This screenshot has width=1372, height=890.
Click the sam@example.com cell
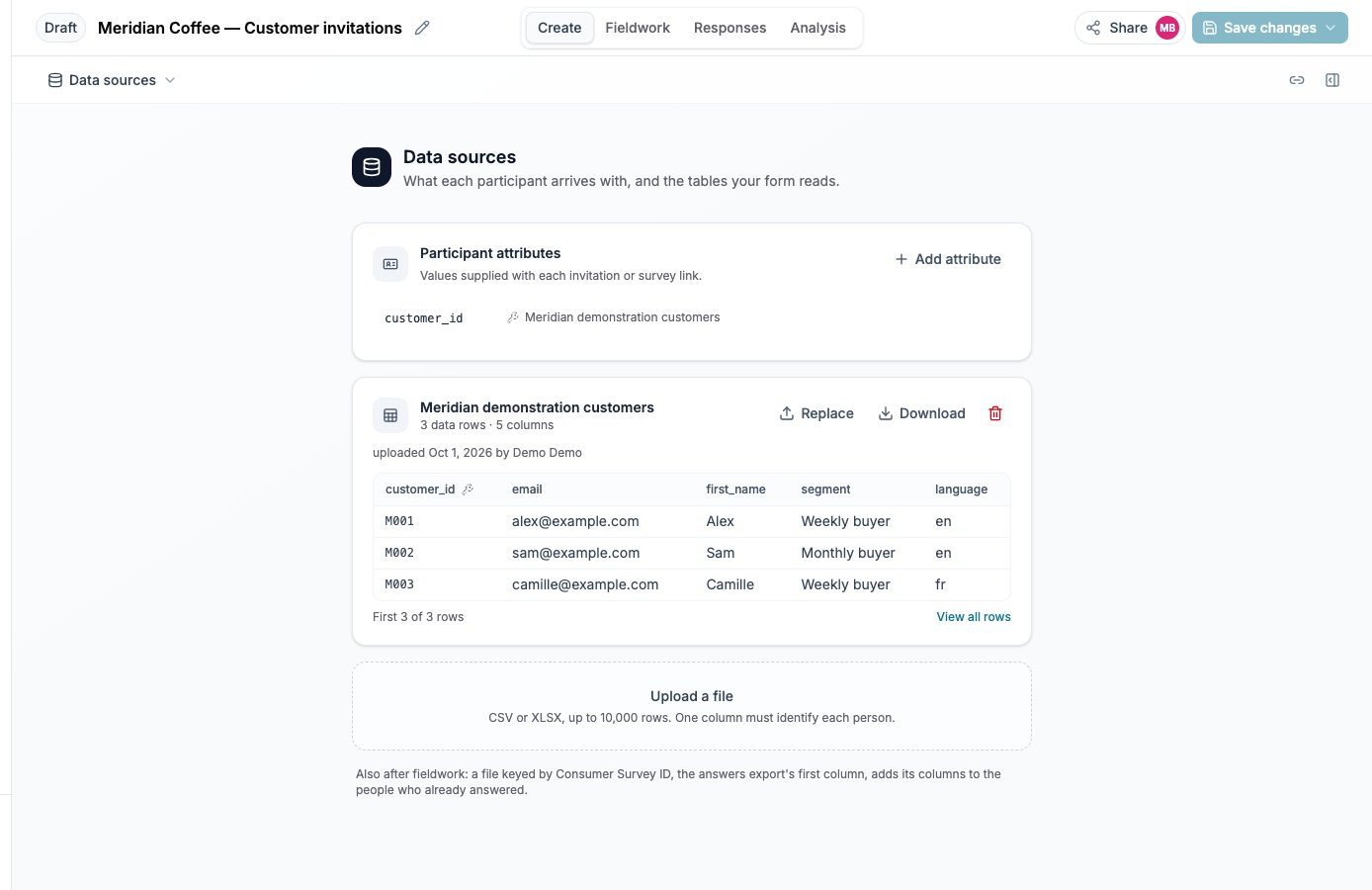[x=575, y=553]
